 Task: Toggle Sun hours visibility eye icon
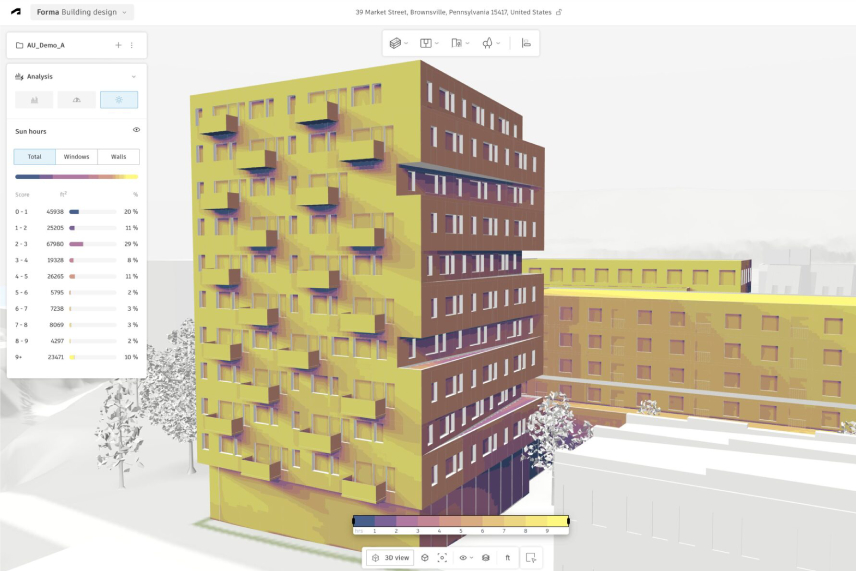point(136,130)
